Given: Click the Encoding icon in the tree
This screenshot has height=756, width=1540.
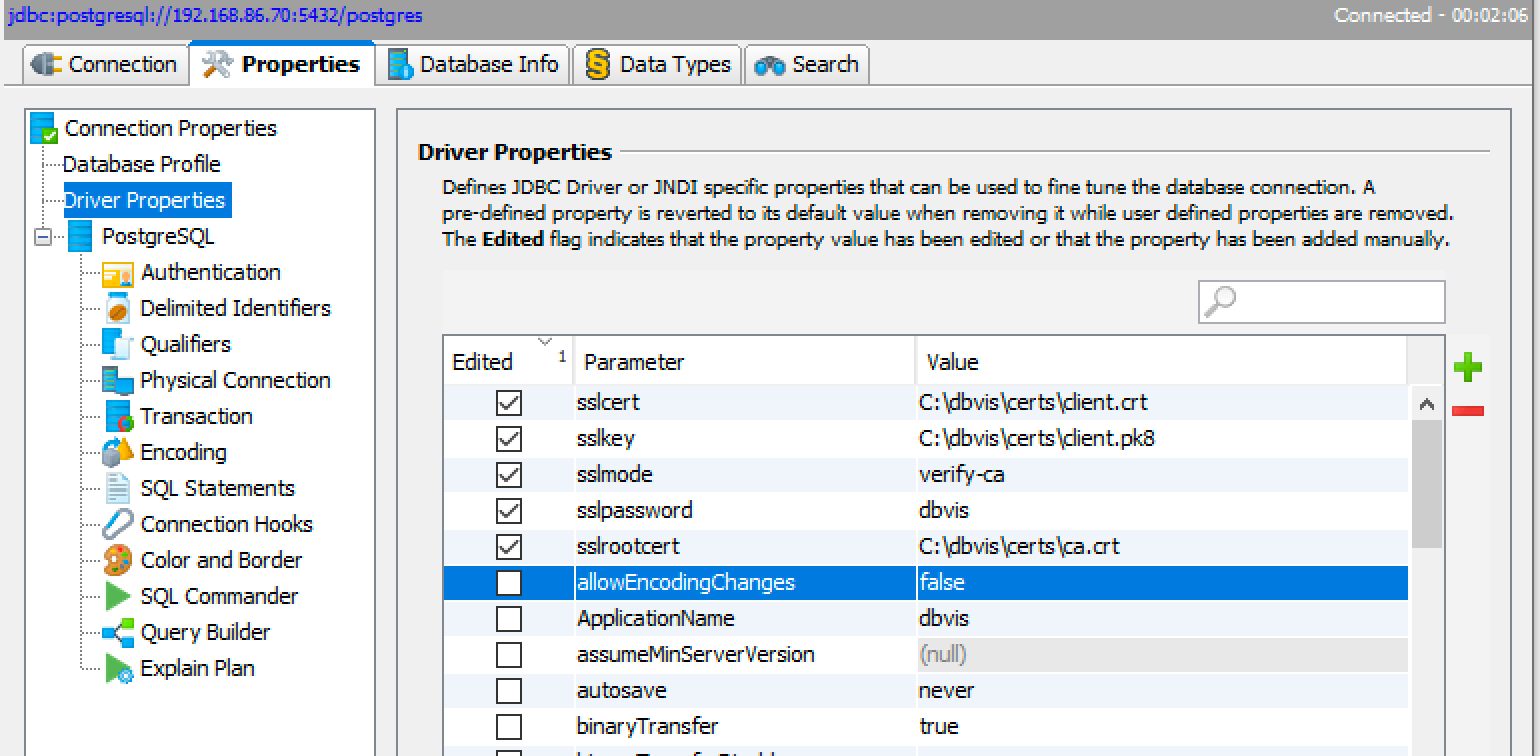Looking at the screenshot, I should pyautogui.click(x=118, y=453).
